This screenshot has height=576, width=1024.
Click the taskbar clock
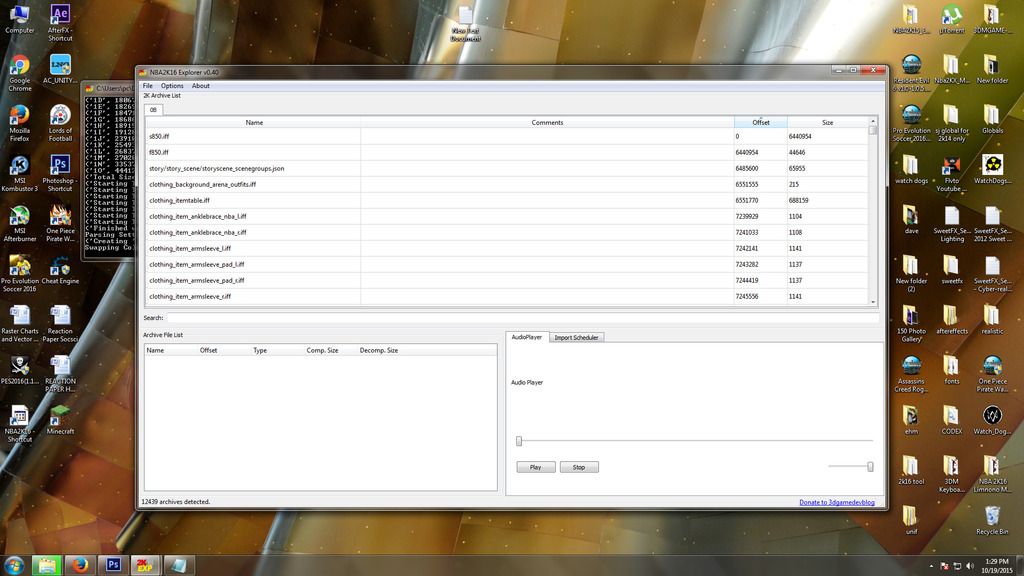pyautogui.click(x=997, y=566)
